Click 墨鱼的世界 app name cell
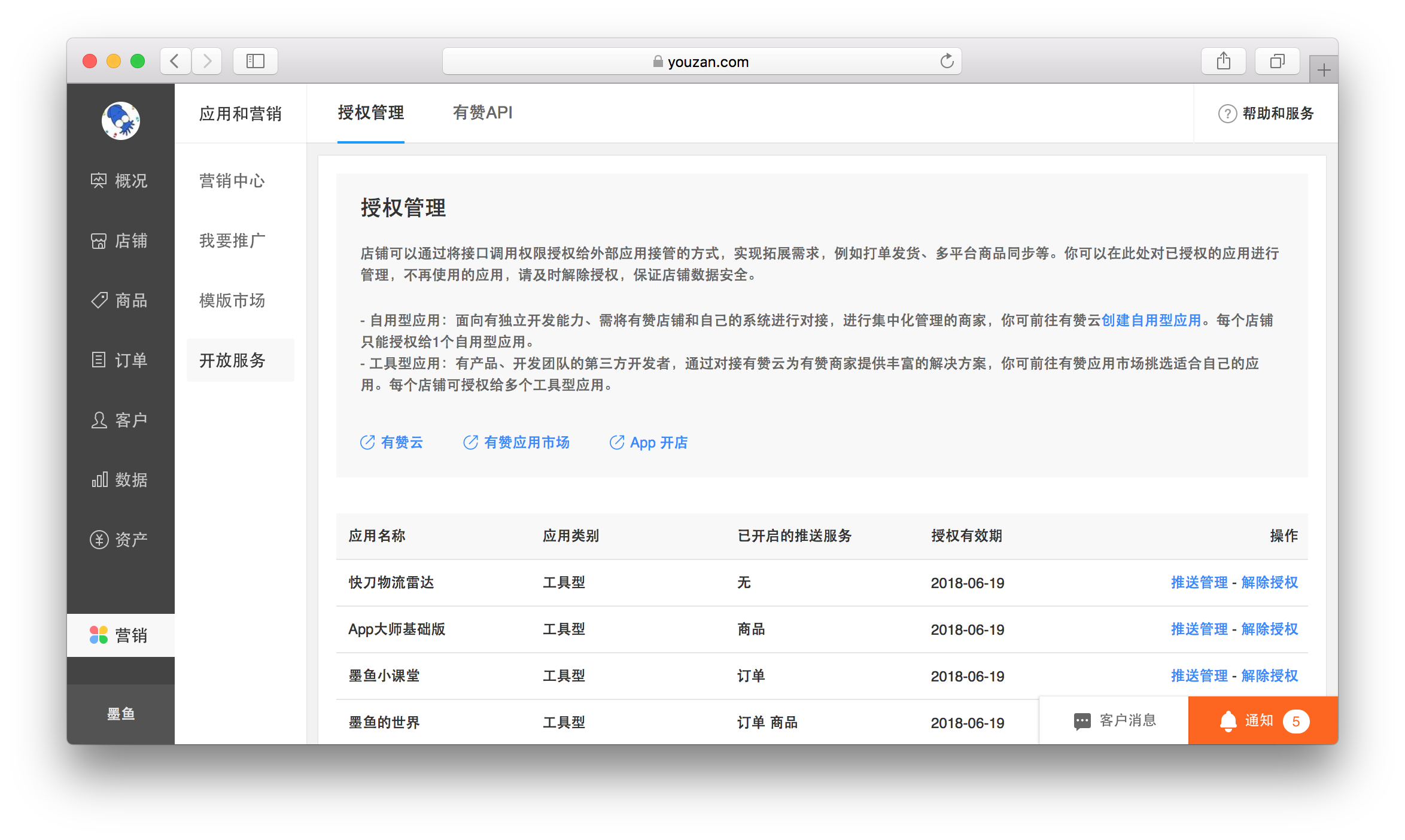 pos(384,722)
